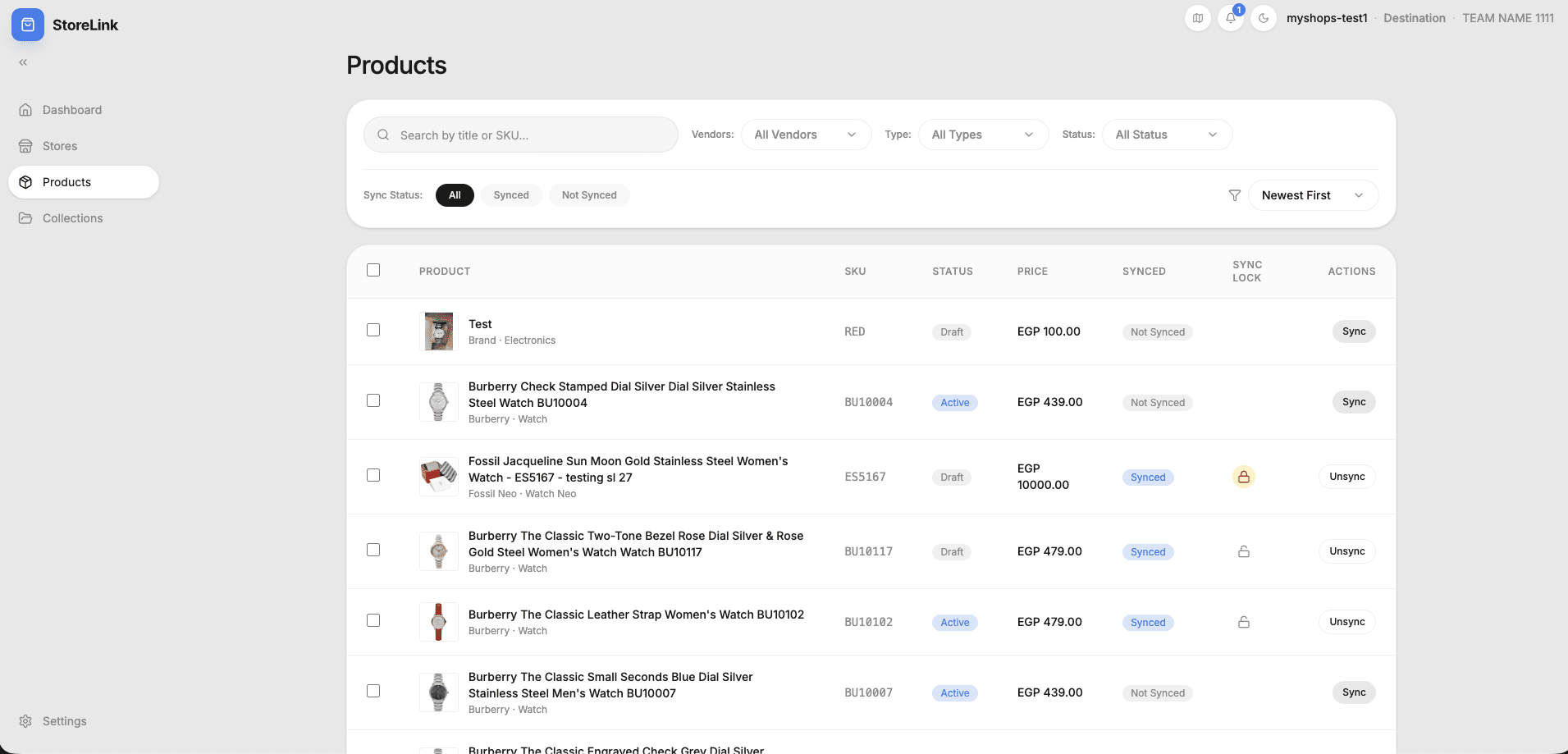This screenshot has height=754, width=1568.
Task: Check the select-all products checkbox
Action: click(373, 270)
